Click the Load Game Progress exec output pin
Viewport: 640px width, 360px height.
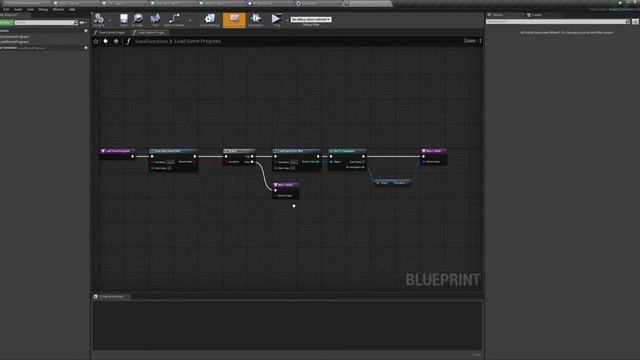tap(133, 156)
